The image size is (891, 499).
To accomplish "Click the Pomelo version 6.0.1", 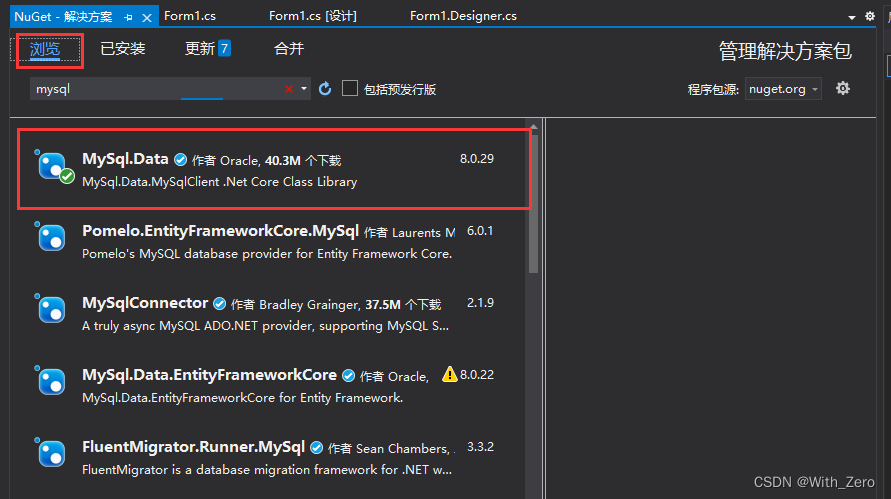I will click(480, 231).
